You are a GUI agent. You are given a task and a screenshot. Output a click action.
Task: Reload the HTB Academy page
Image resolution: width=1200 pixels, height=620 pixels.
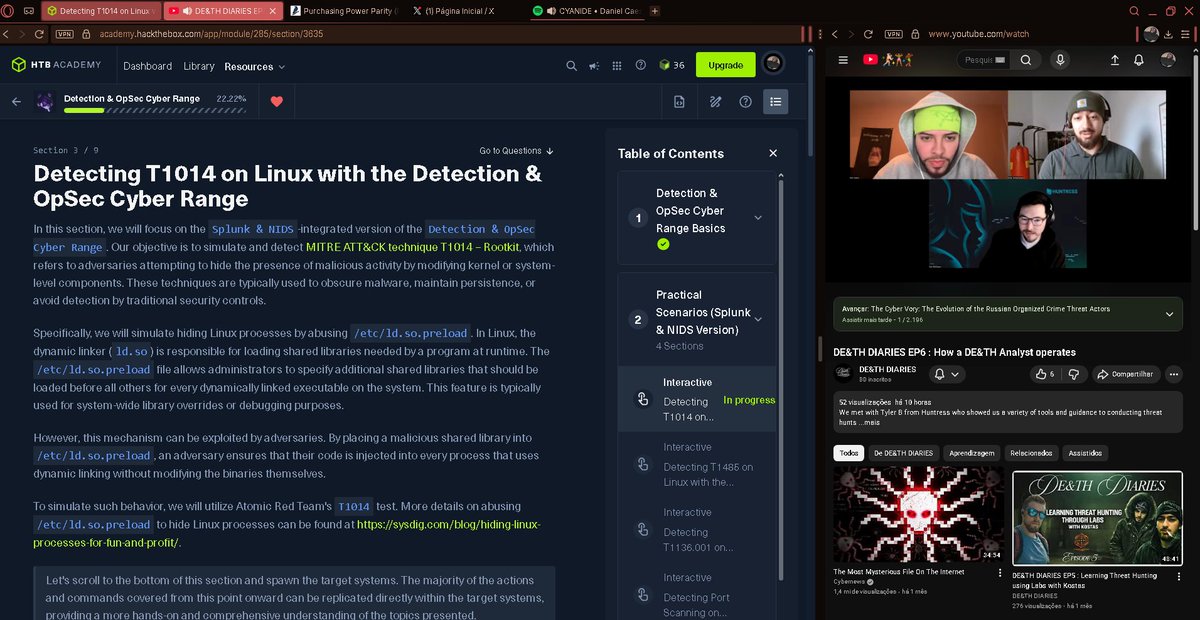coord(41,34)
